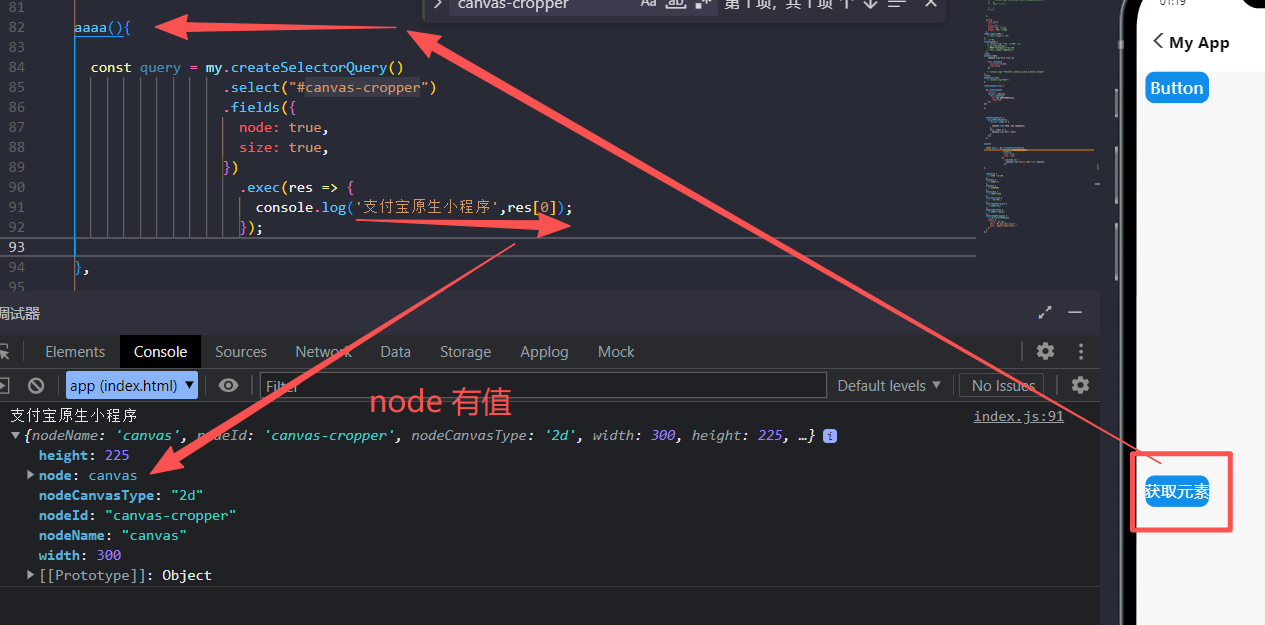Expand the debugger panel to full size
1265x625 pixels.
click(1045, 313)
